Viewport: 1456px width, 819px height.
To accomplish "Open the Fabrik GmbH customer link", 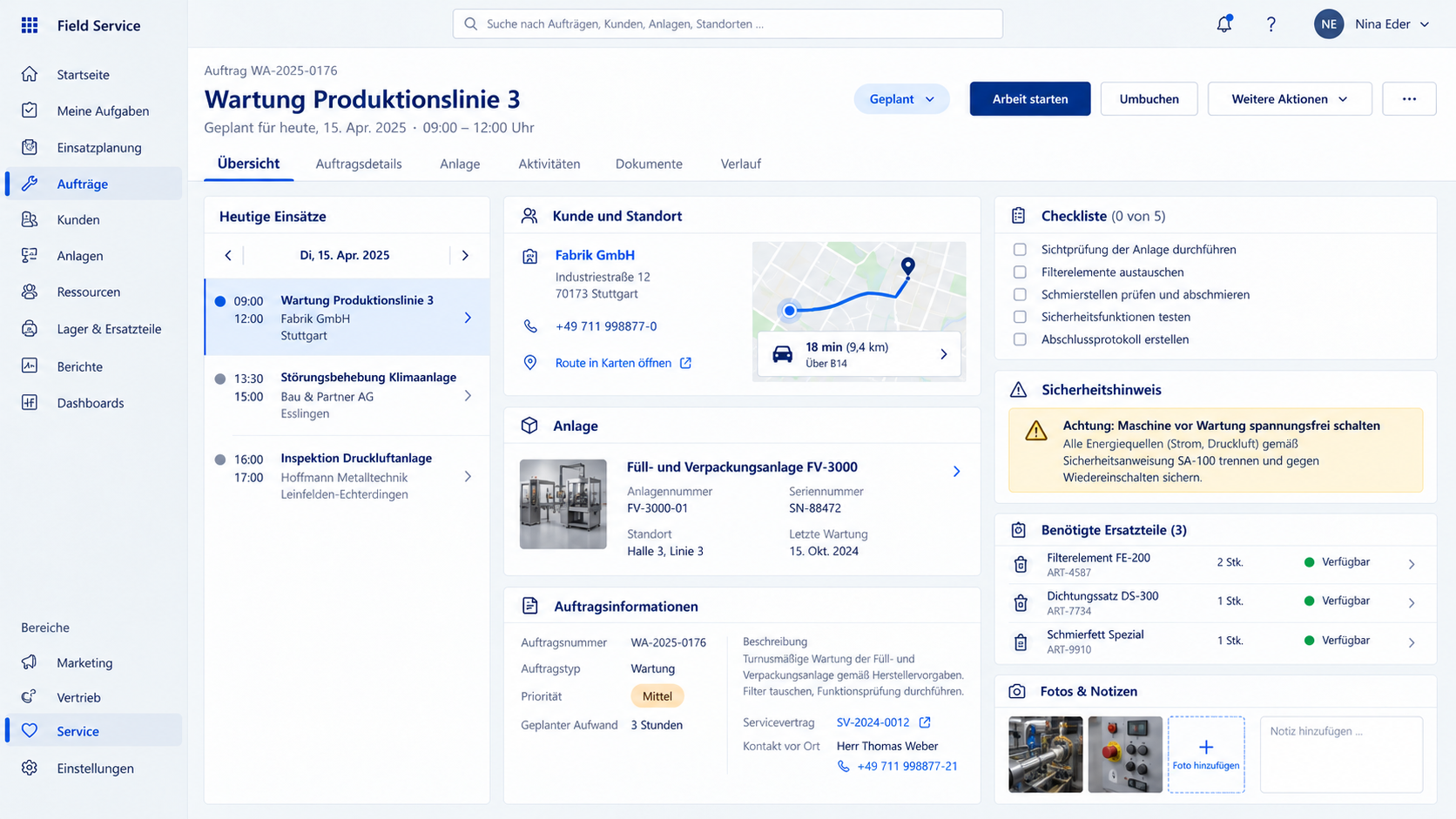I will click(595, 255).
